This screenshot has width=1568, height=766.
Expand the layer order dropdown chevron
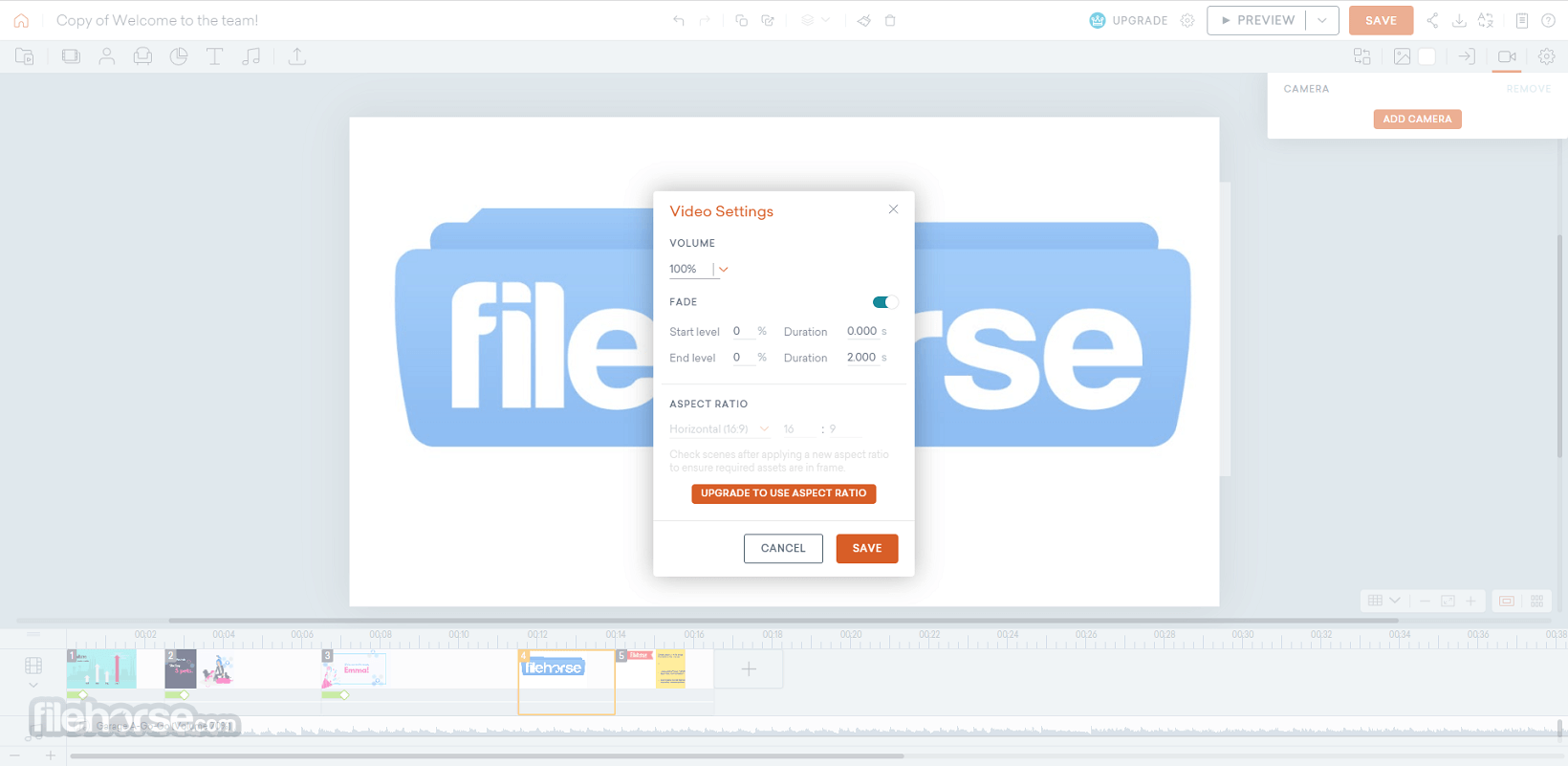coord(826,20)
